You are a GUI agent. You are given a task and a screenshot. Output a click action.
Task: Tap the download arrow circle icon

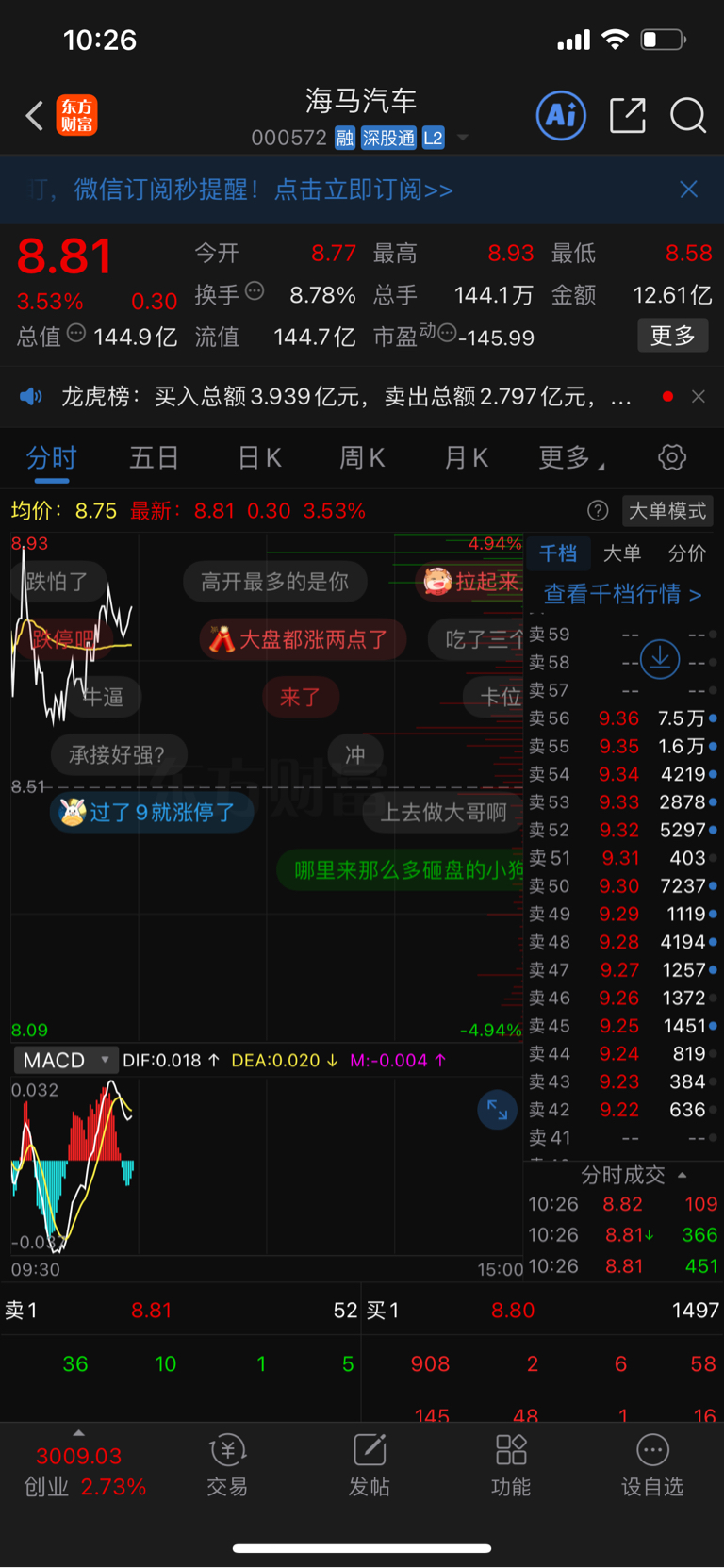click(x=660, y=658)
